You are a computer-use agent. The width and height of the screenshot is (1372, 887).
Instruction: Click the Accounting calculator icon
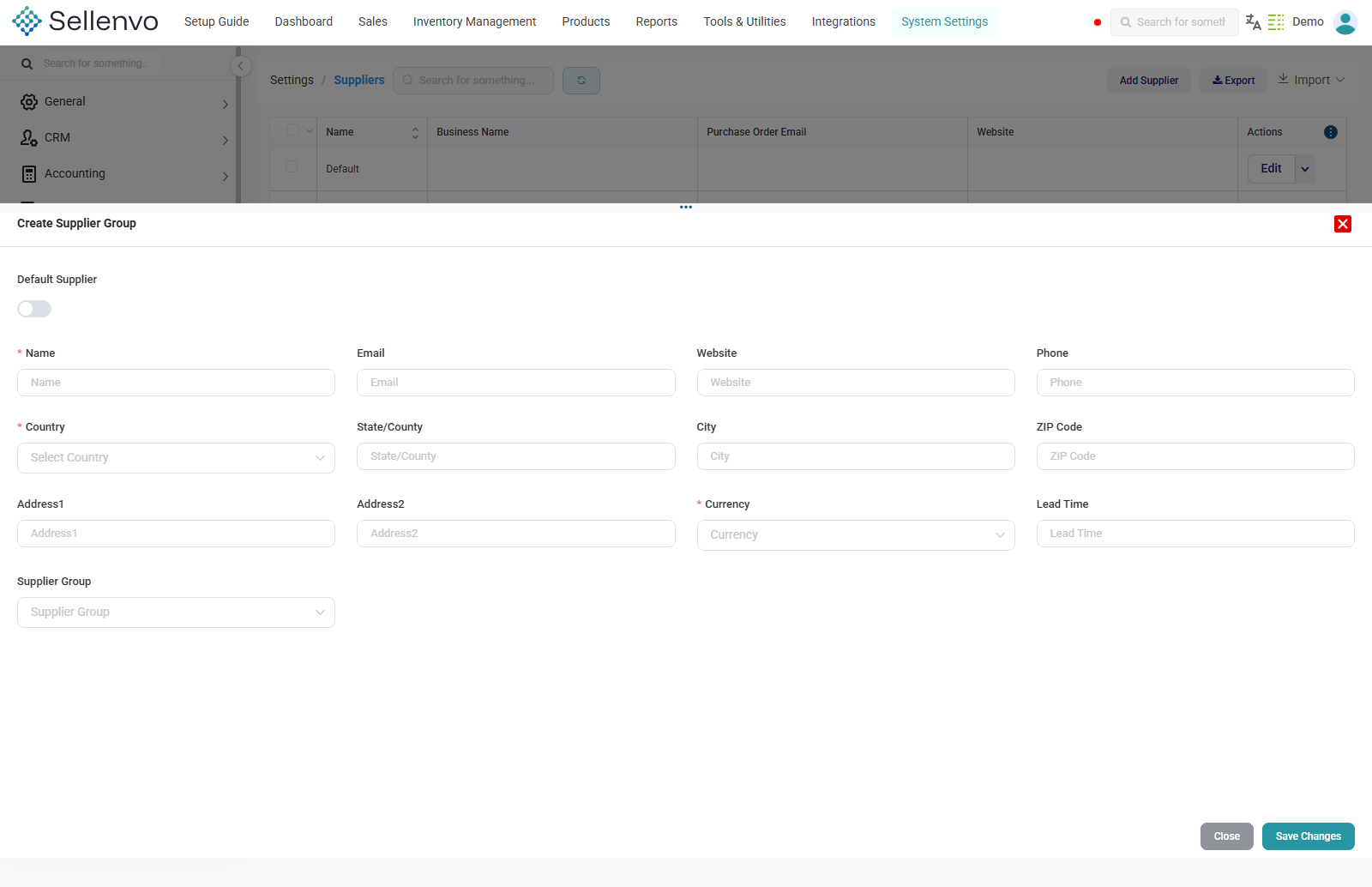click(x=29, y=174)
